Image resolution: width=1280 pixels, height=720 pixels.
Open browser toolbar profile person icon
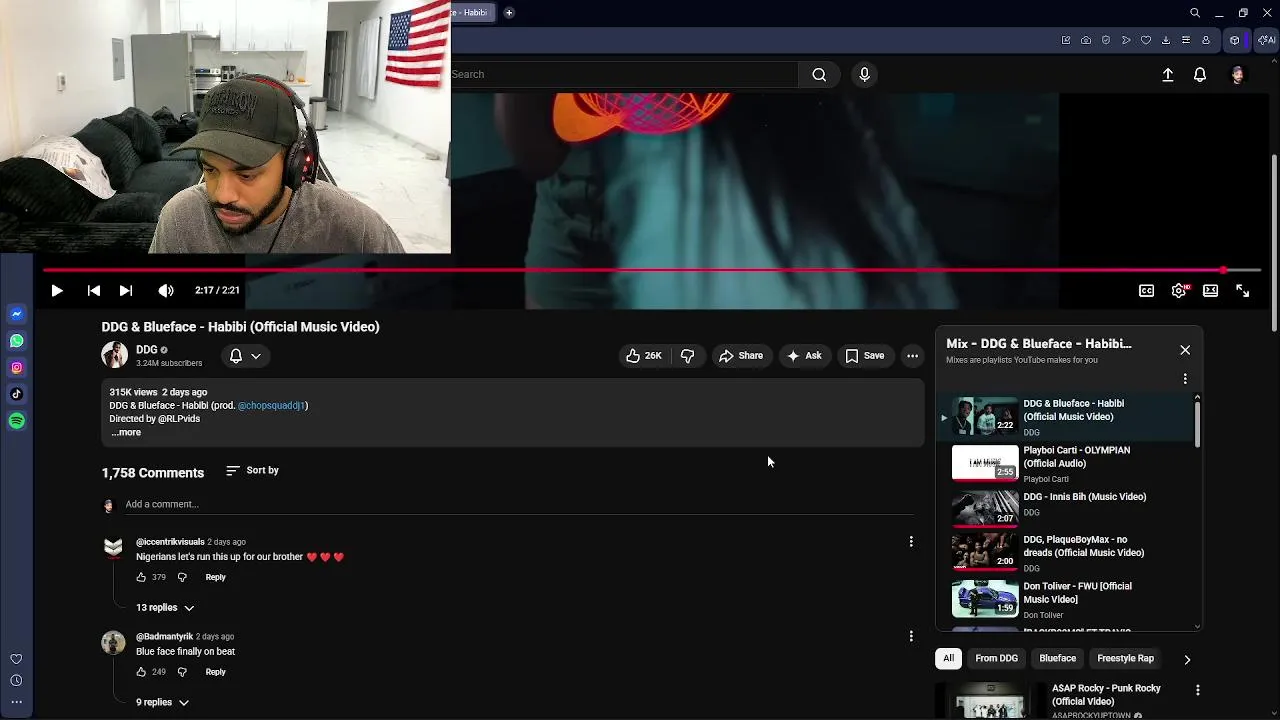(1206, 40)
